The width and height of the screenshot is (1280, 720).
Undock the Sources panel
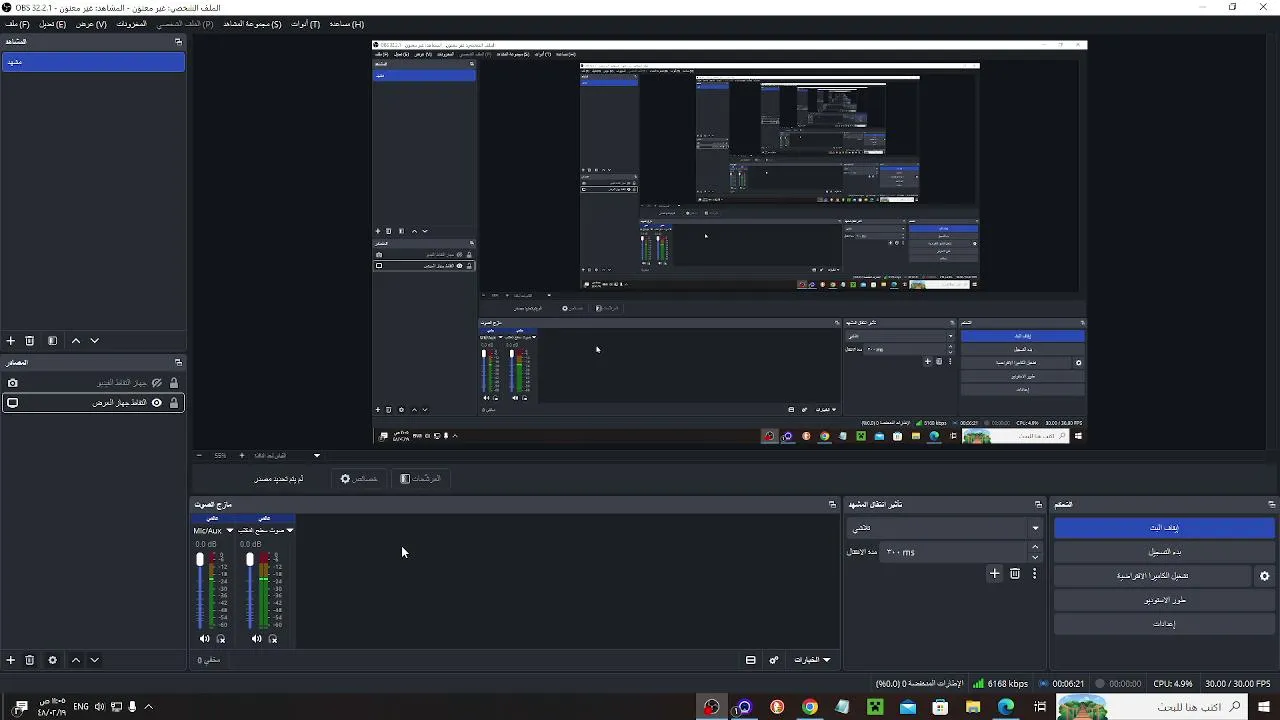pyautogui.click(x=178, y=363)
